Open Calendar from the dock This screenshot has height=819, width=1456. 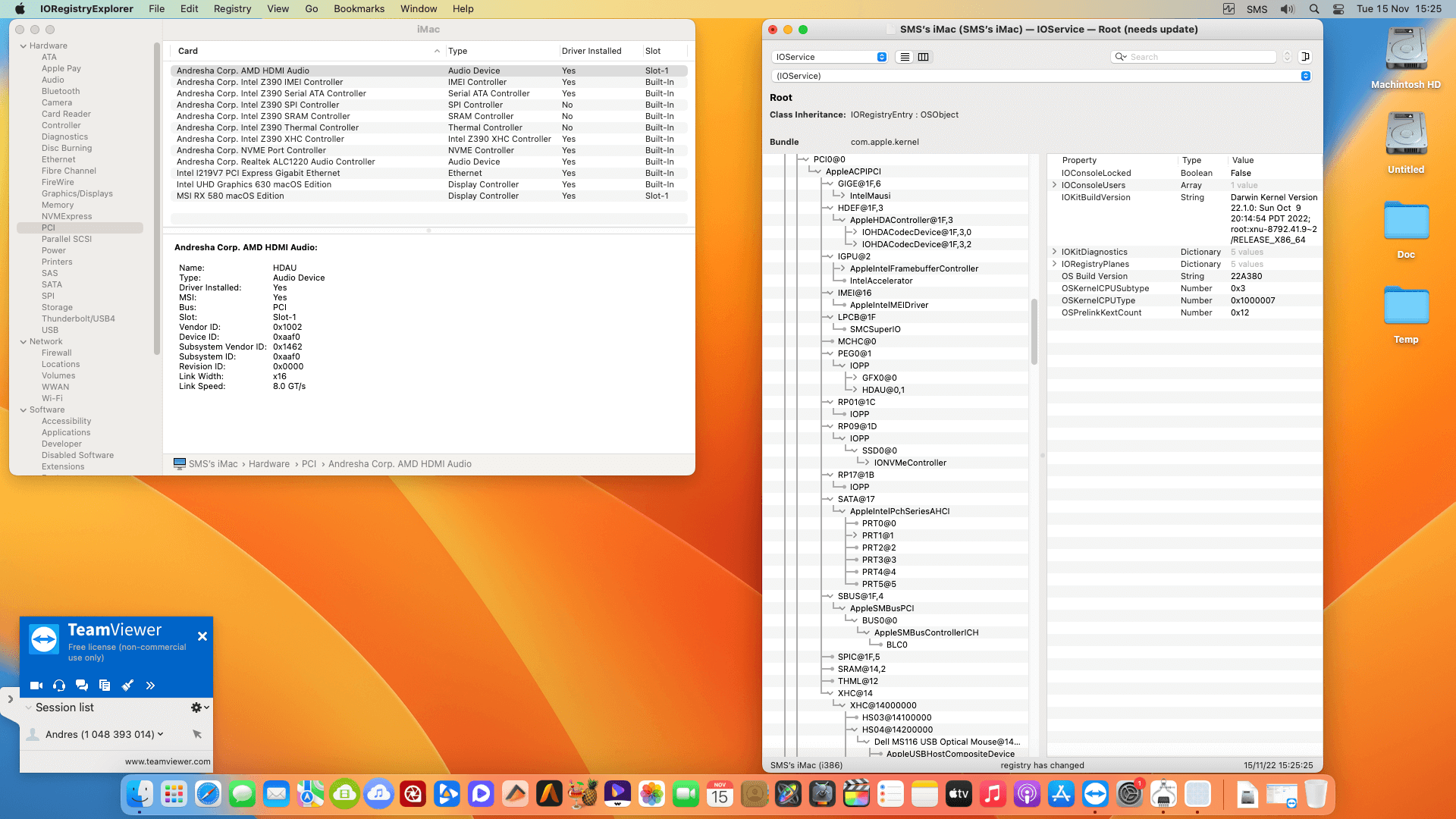pos(720,794)
